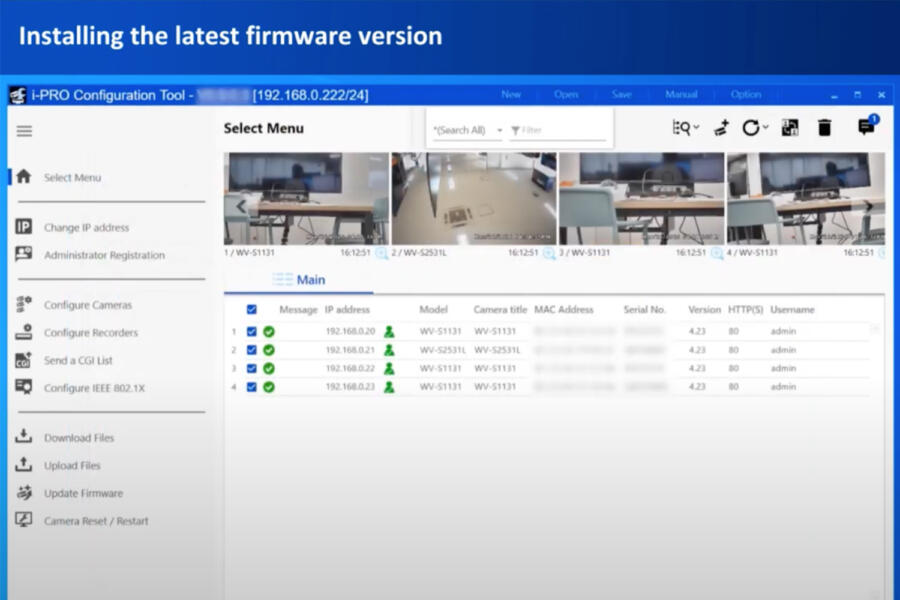Uncheck the checkbox for row 192.168.0.22
This screenshot has width=900, height=600.
251,368
